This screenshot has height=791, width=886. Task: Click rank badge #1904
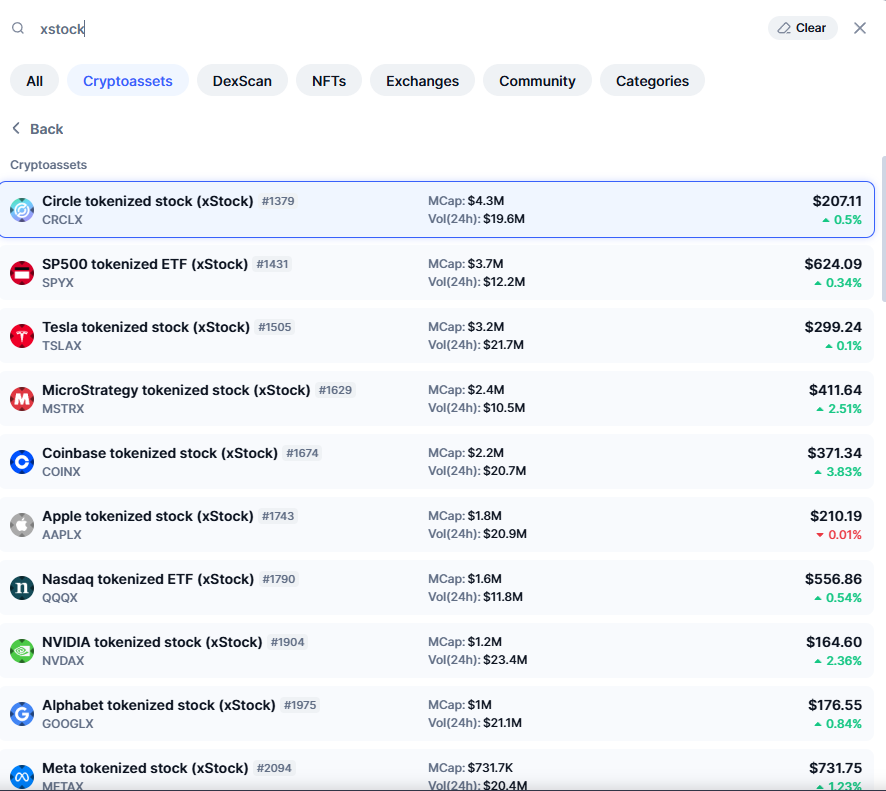click(288, 642)
